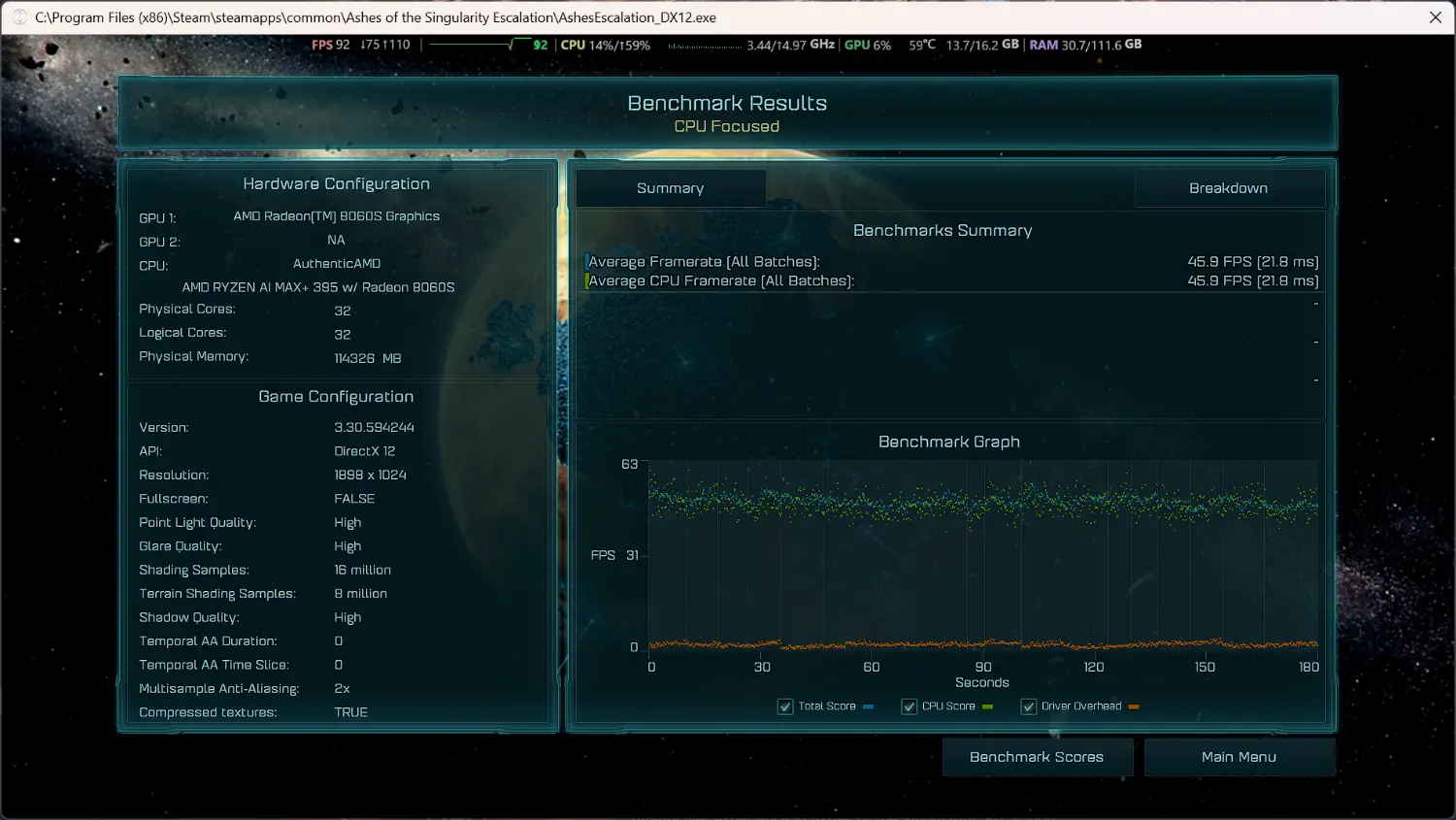1456x820 pixels.
Task: Click the orange Driver Overhead legend swatch
Action: coord(1134,706)
